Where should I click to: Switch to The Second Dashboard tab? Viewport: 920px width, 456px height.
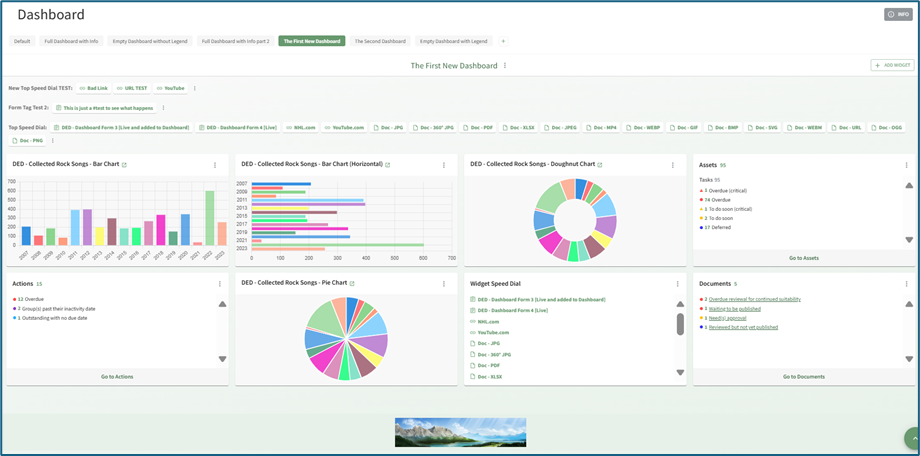point(380,42)
